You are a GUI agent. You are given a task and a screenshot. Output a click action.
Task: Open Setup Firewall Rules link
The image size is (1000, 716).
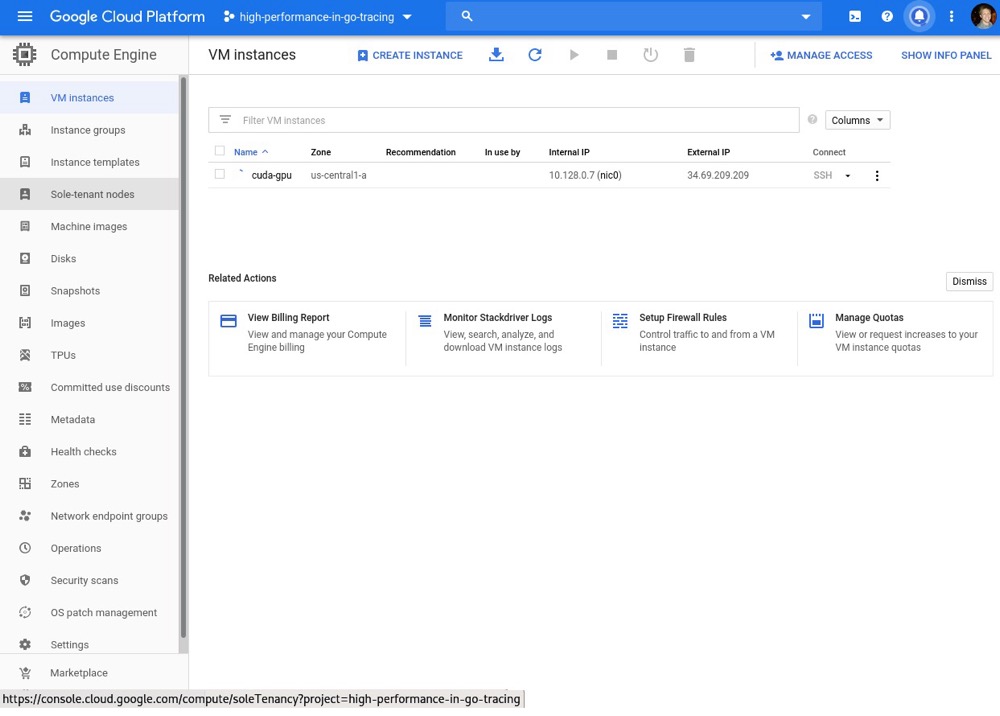683,318
